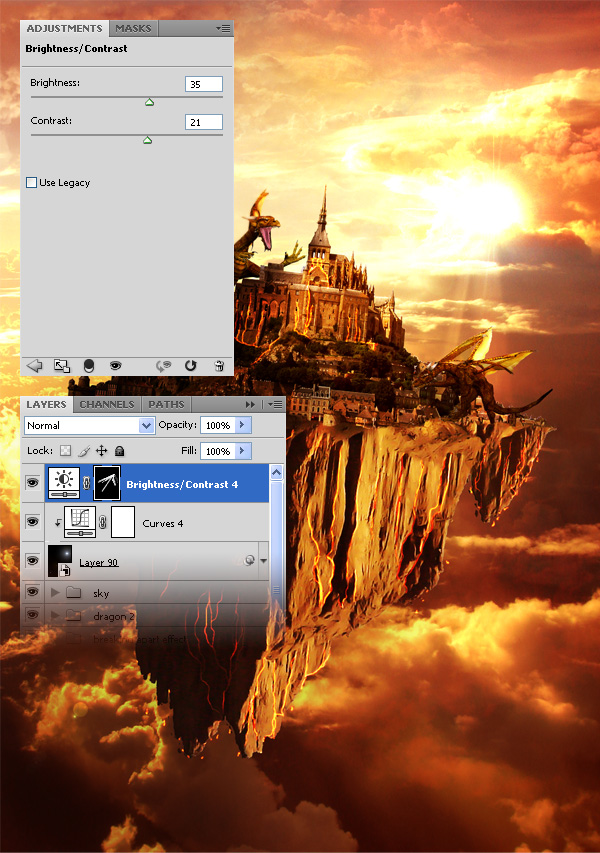Click Layers scrollbar up arrow
Screen dimensions: 600x853
276,472
